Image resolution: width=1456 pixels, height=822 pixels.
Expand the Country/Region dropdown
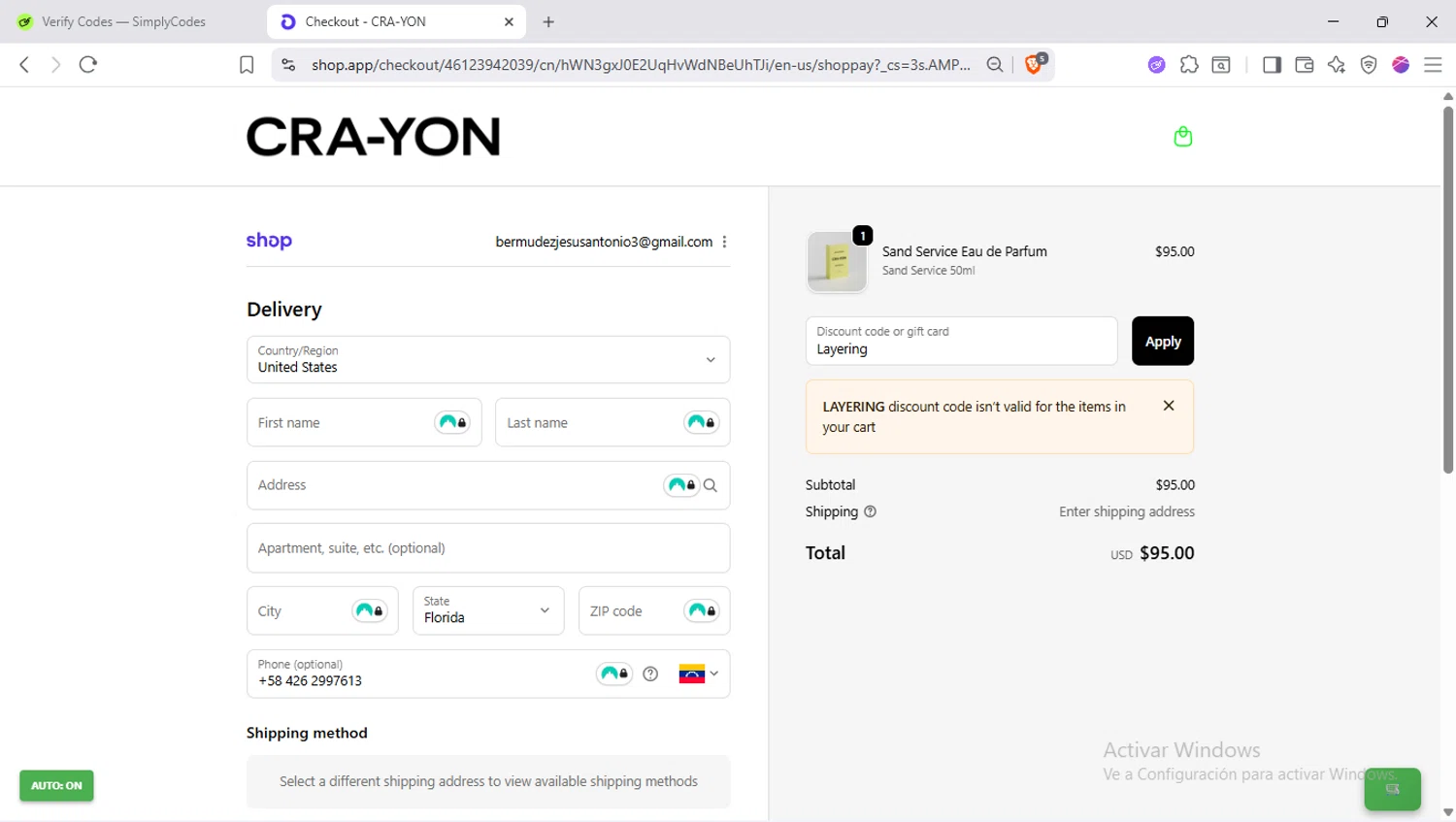(x=488, y=360)
